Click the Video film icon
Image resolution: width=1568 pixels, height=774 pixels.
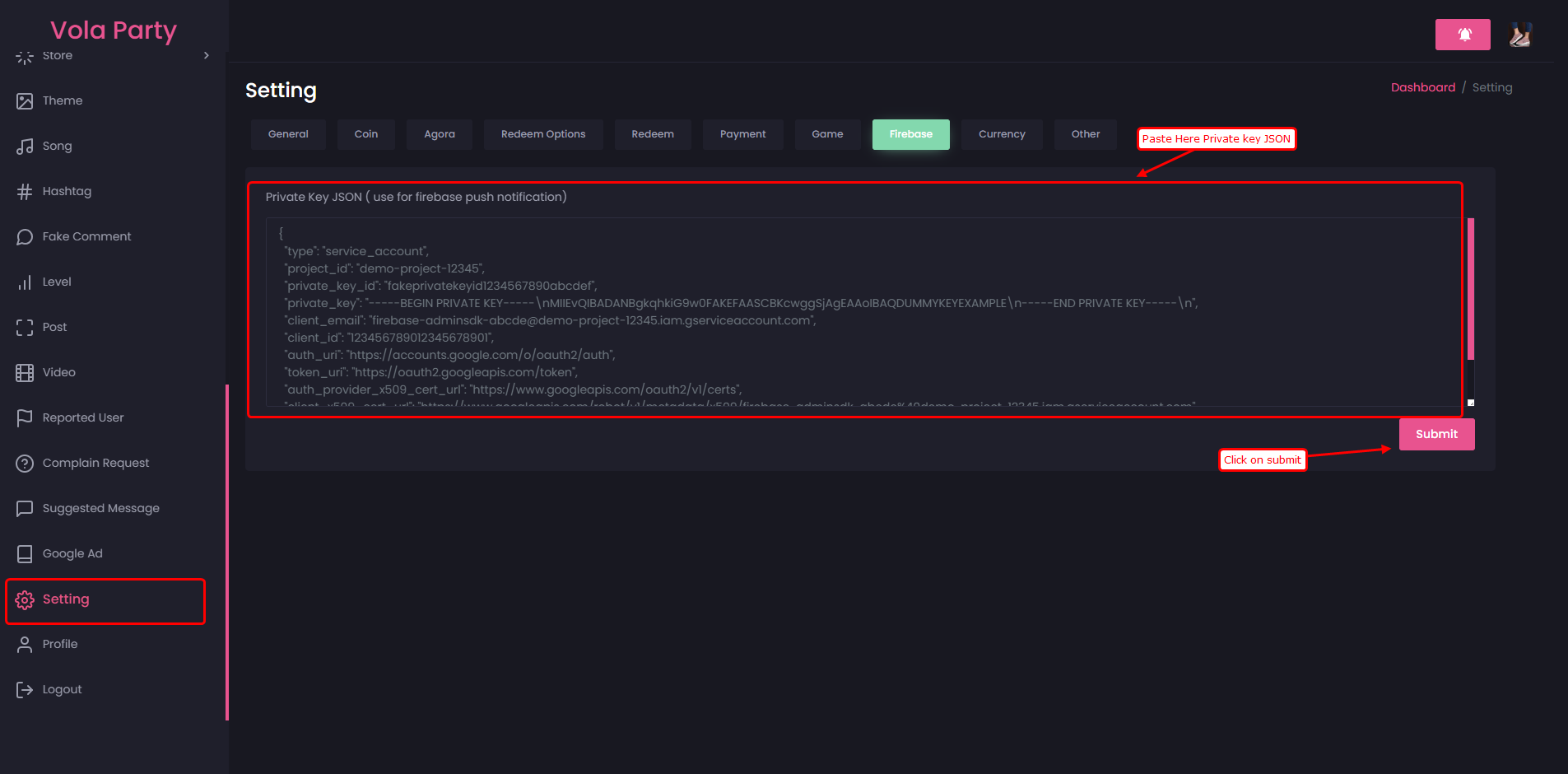pos(25,373)
